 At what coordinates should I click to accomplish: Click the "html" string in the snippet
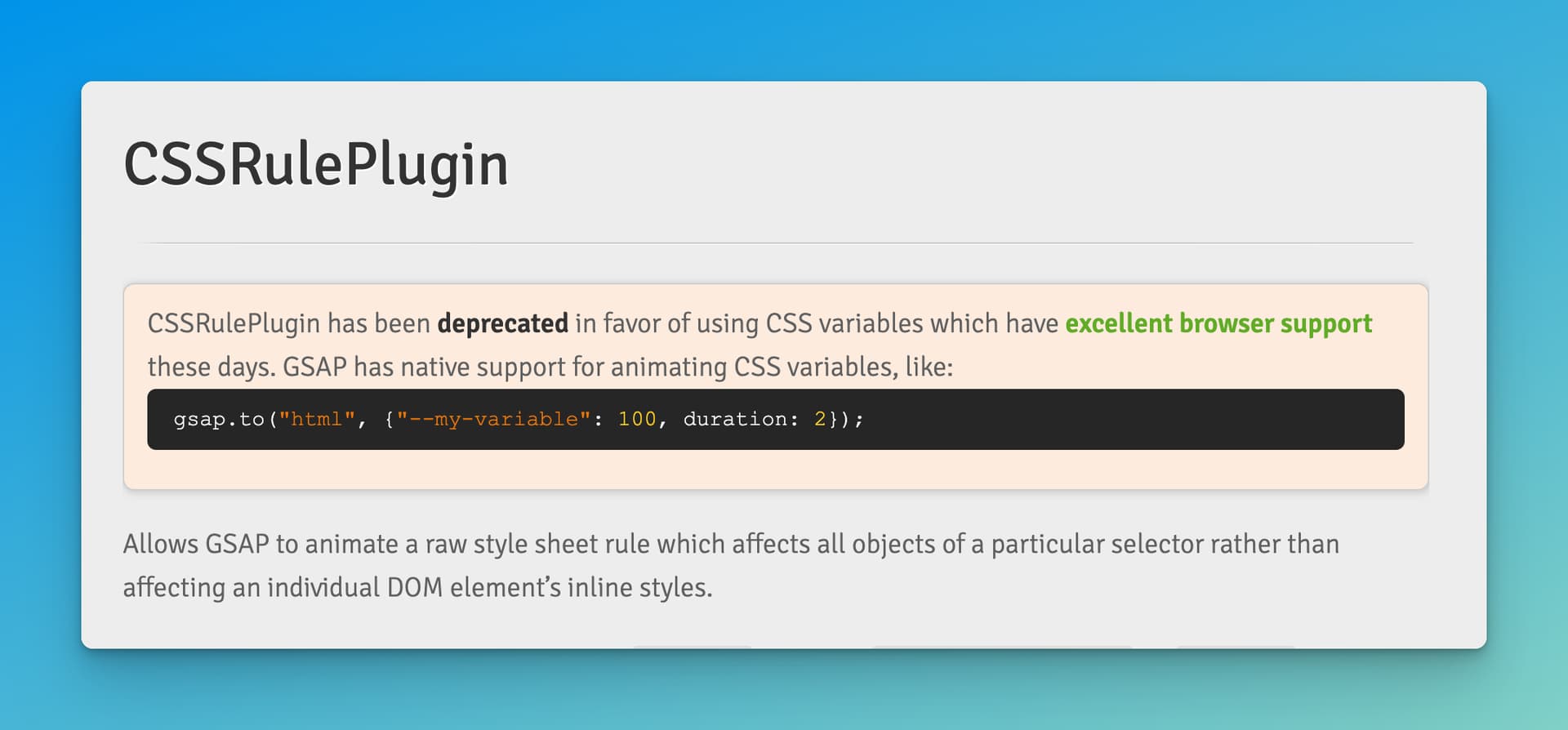317,419
